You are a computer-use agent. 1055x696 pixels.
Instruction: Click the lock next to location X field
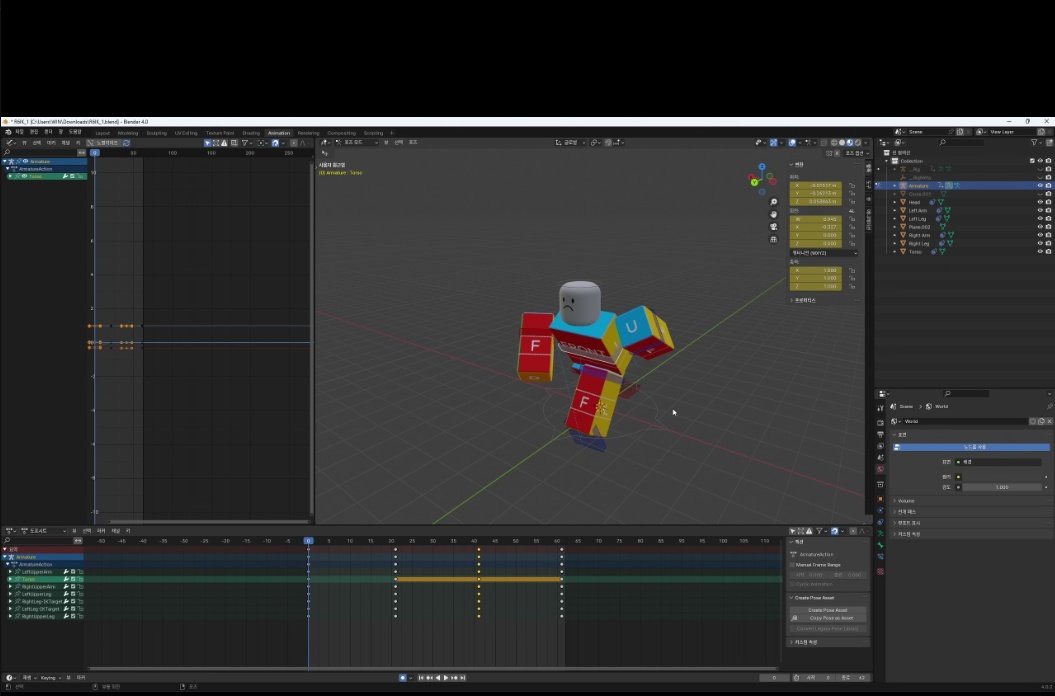point(852,185)
